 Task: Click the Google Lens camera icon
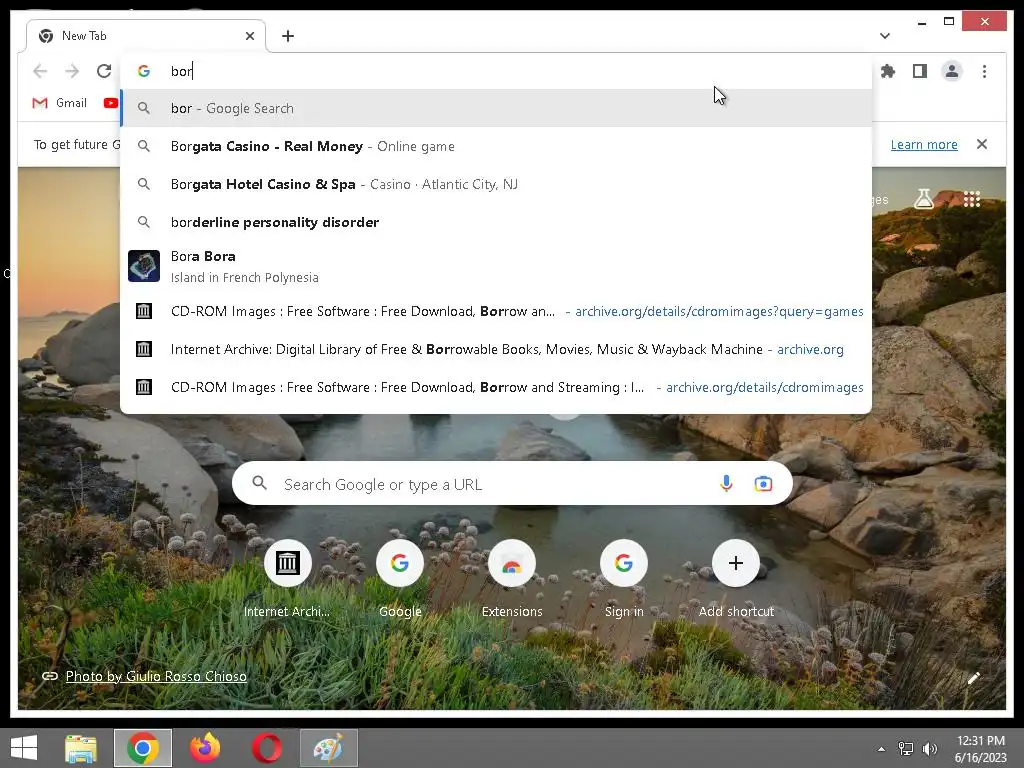pyautogui.click(x=763, y=484)
